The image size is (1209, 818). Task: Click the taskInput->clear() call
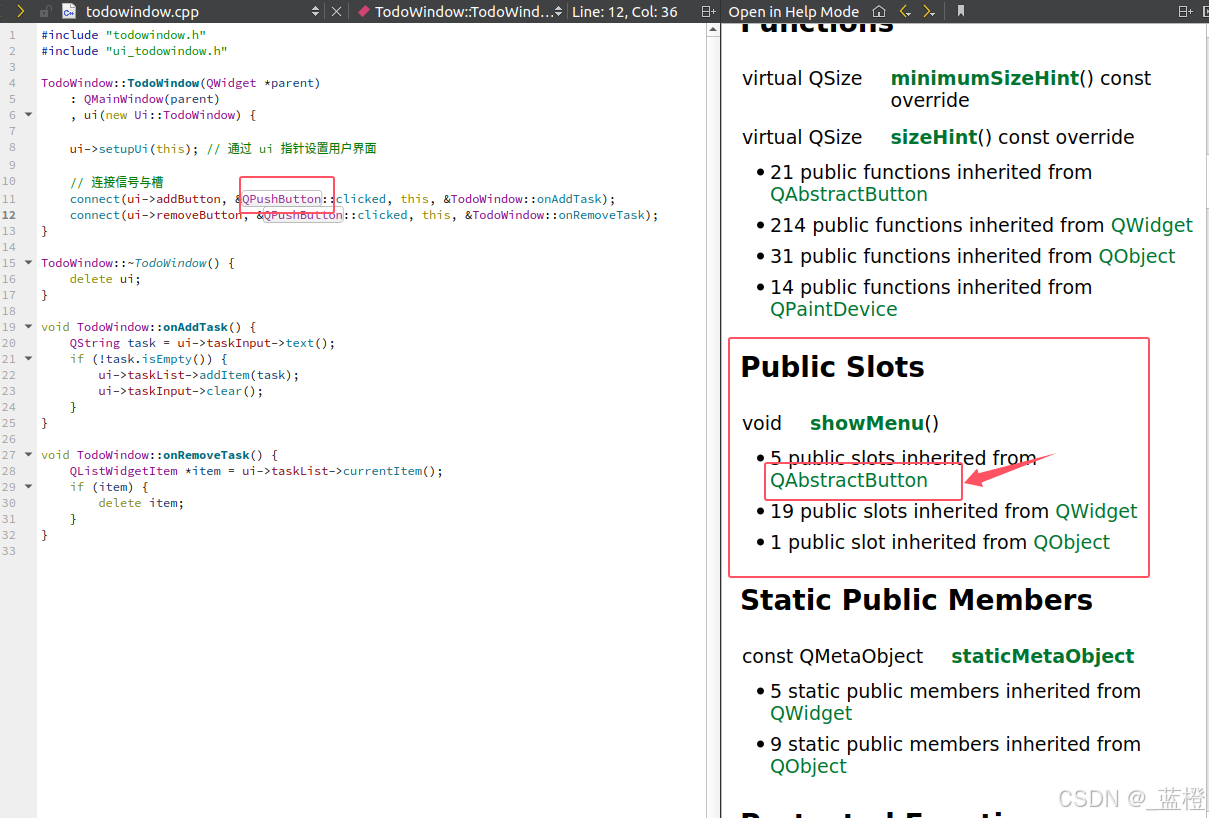(x=180, y=391)
